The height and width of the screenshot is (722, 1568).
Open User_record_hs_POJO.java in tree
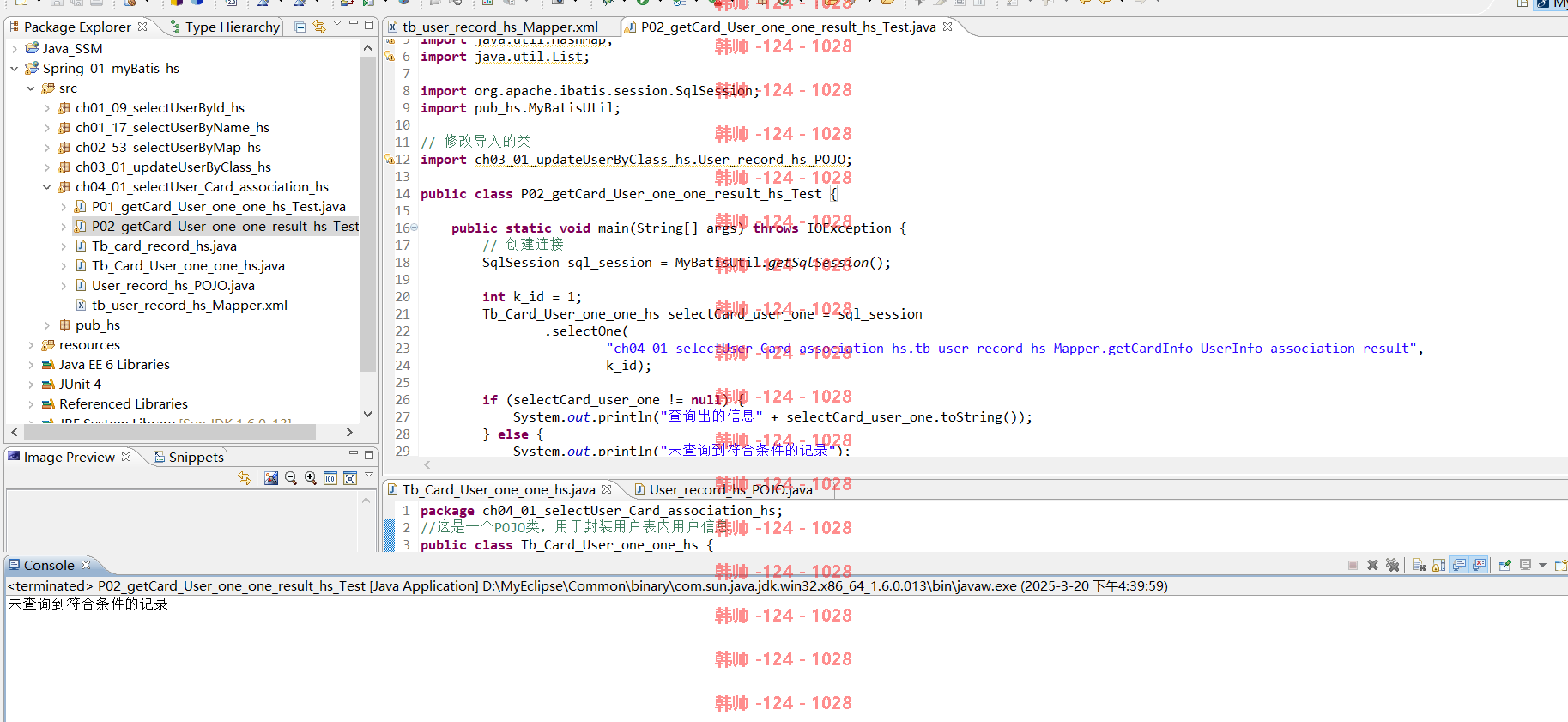pyautogui.click(x=173, y=286)
